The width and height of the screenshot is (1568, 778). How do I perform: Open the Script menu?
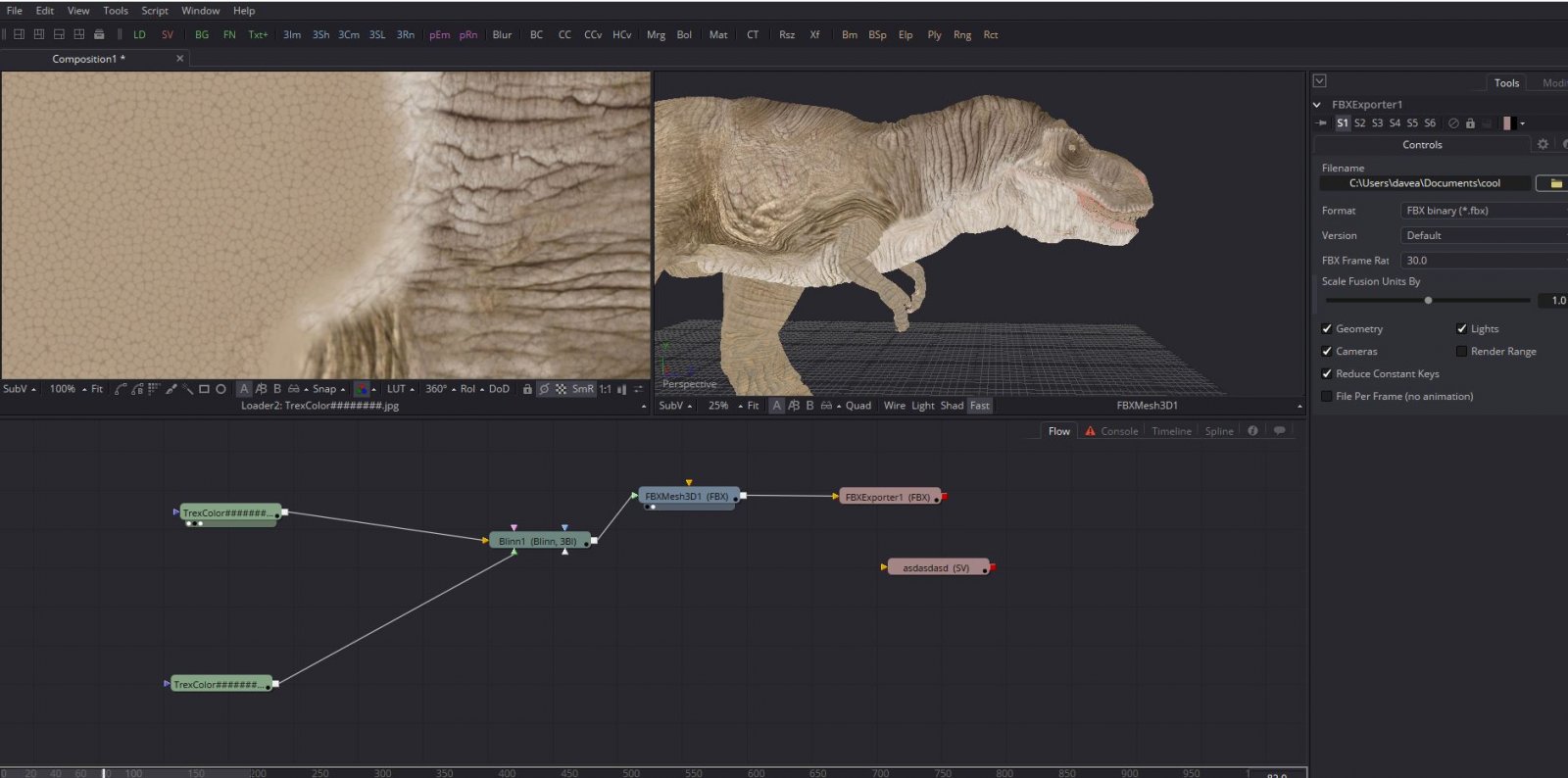(x=155, y=11)
